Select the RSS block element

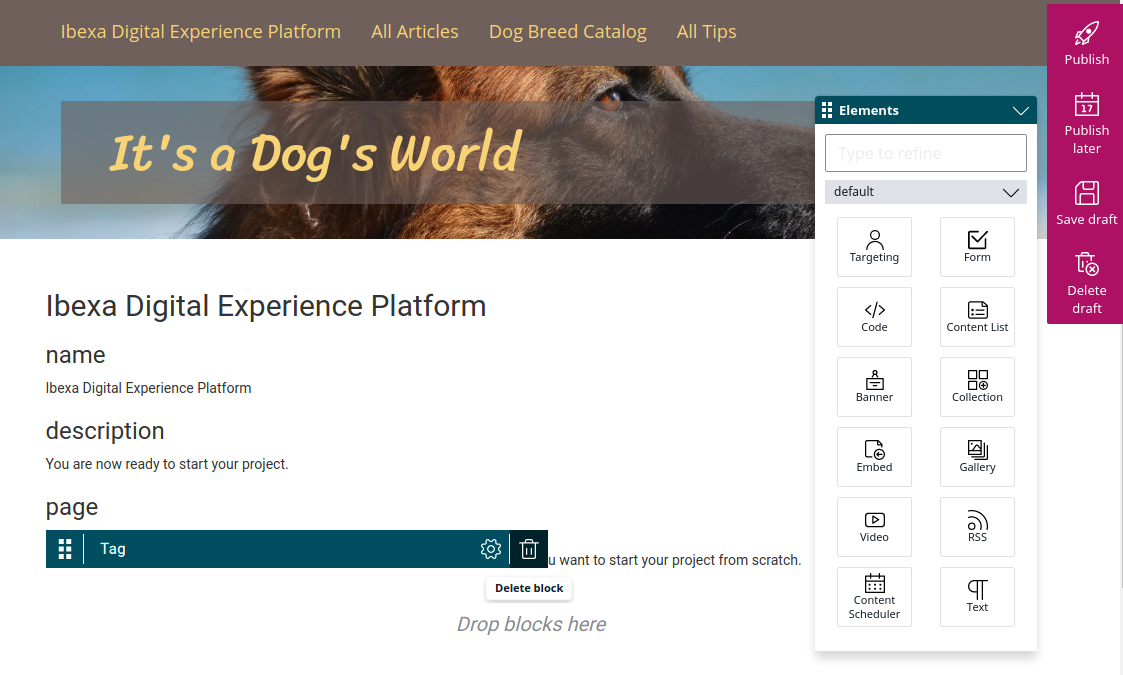[x=977, y=527]
